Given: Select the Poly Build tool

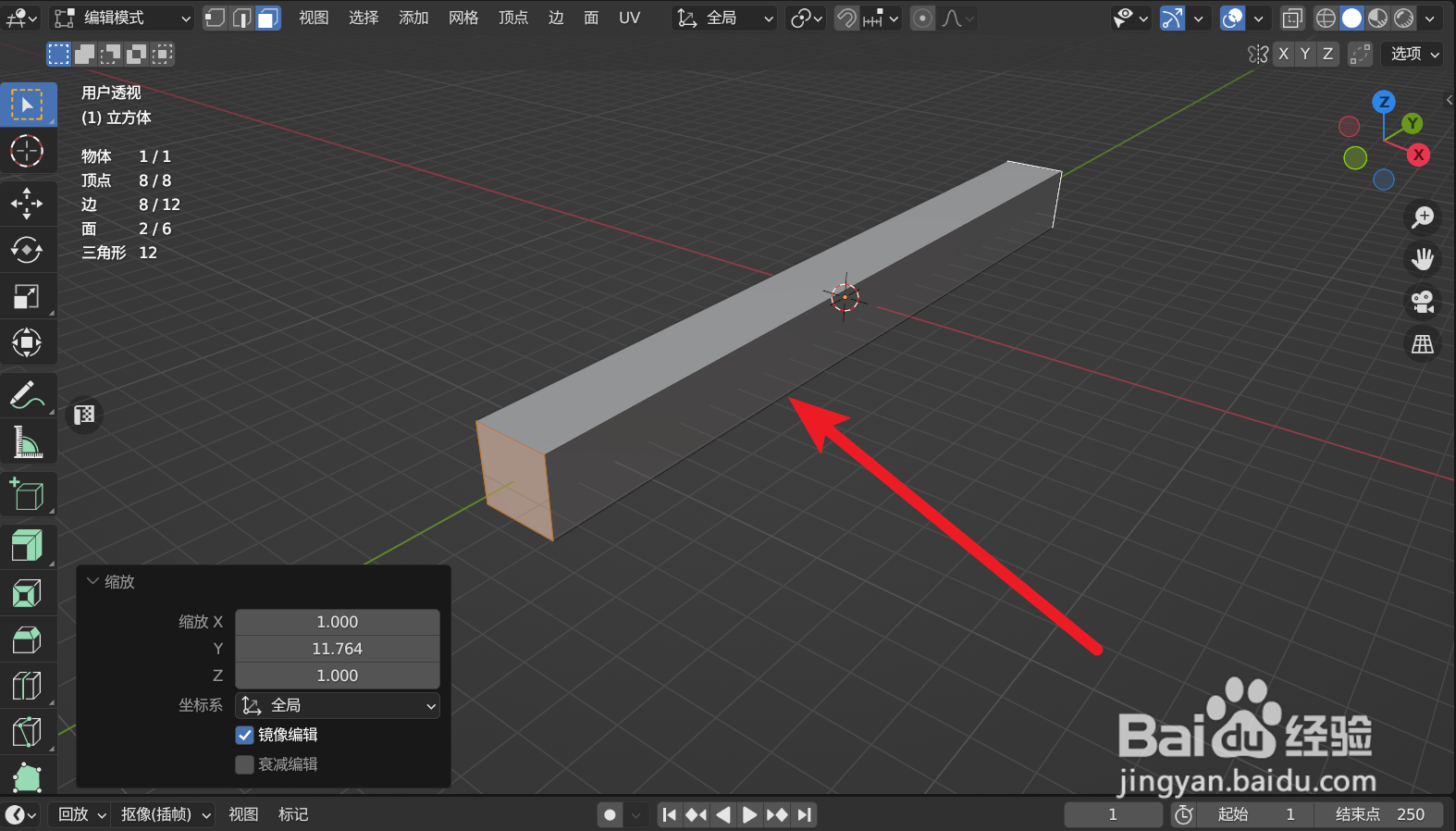Looking at the screenshot, I should [x=27, y=775].
